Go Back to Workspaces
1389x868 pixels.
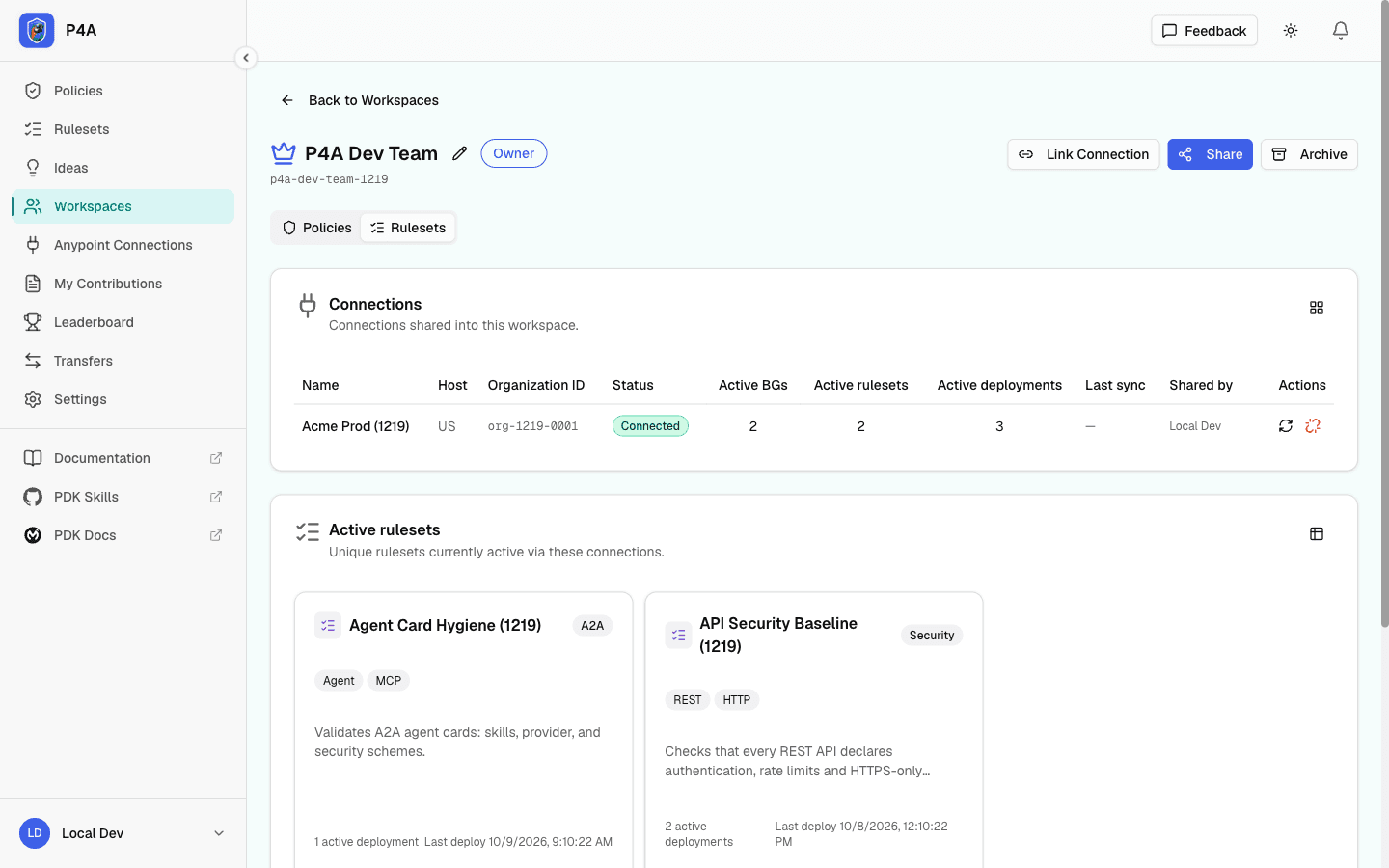(360, 100)
